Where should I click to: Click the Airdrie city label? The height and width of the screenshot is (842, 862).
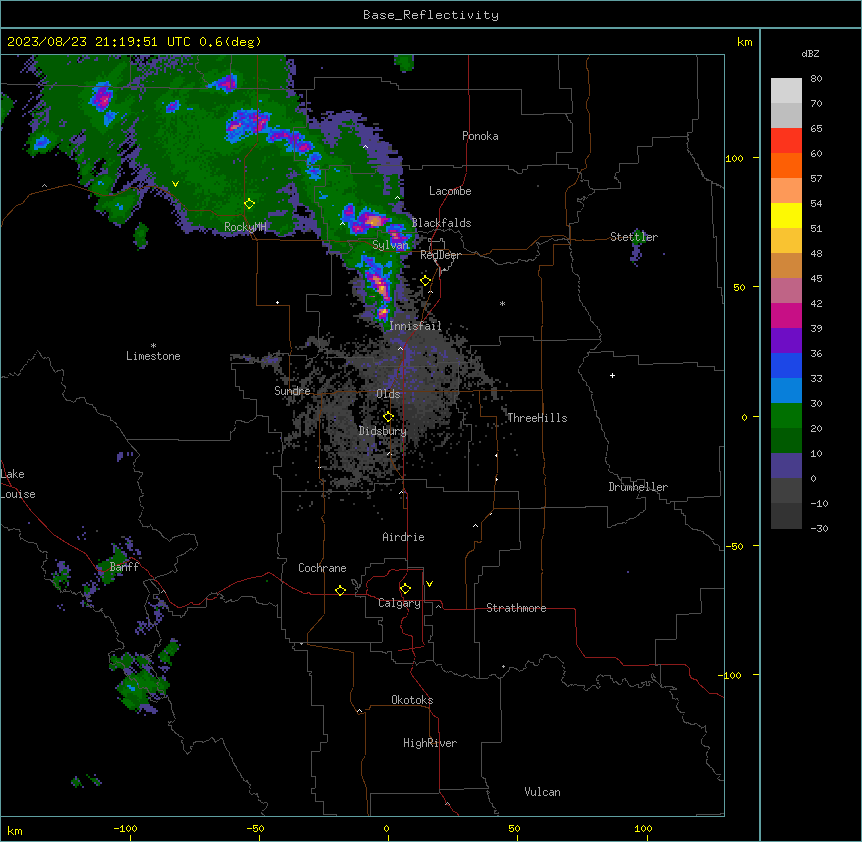[403, 537]
